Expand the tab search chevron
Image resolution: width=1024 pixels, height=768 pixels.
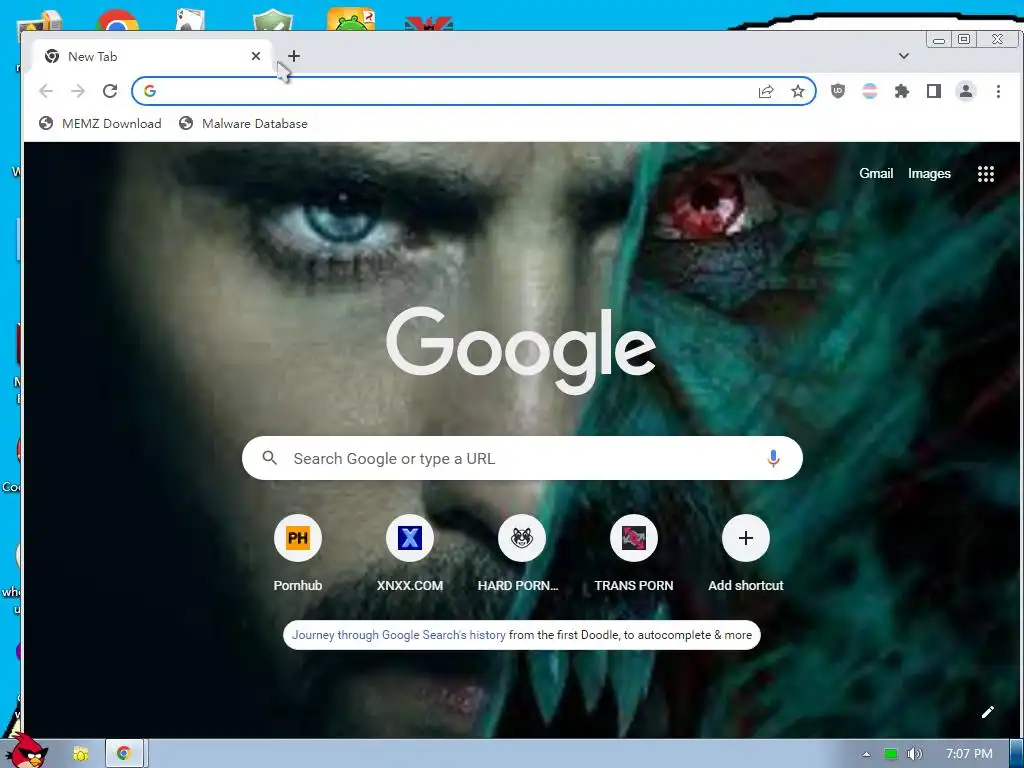[x=904, y=56]
